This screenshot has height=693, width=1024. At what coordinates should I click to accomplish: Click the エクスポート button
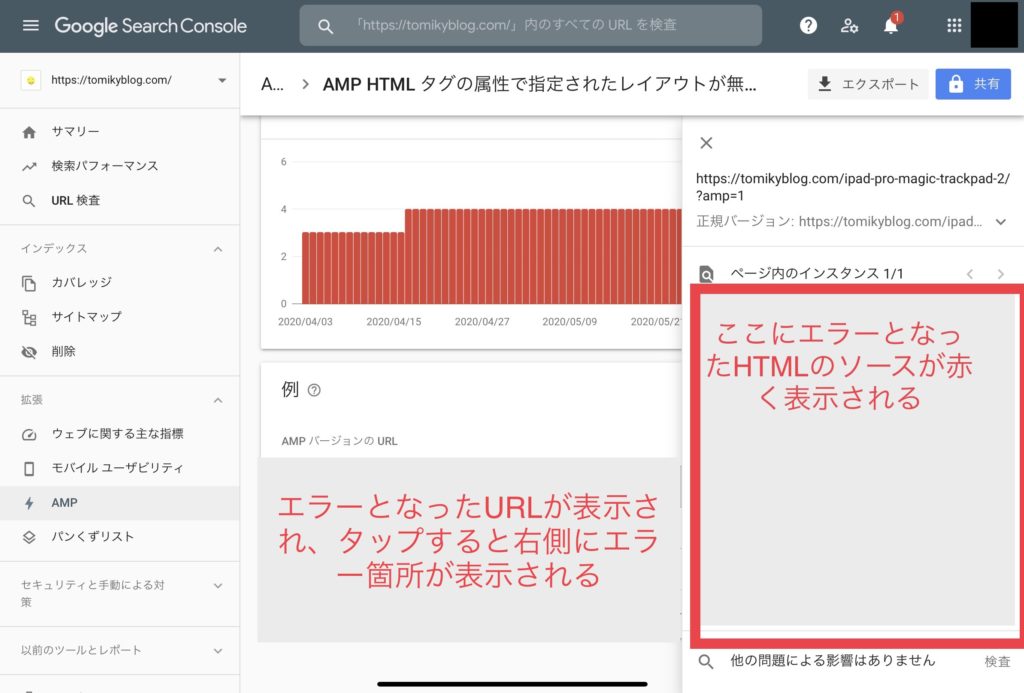(x=868, y=84)
